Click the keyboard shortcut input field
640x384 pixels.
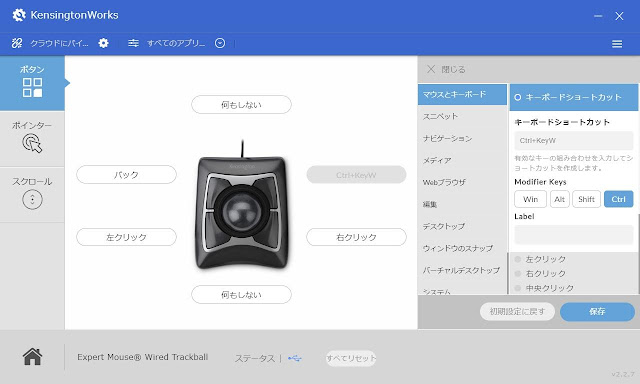click(573, 141)
